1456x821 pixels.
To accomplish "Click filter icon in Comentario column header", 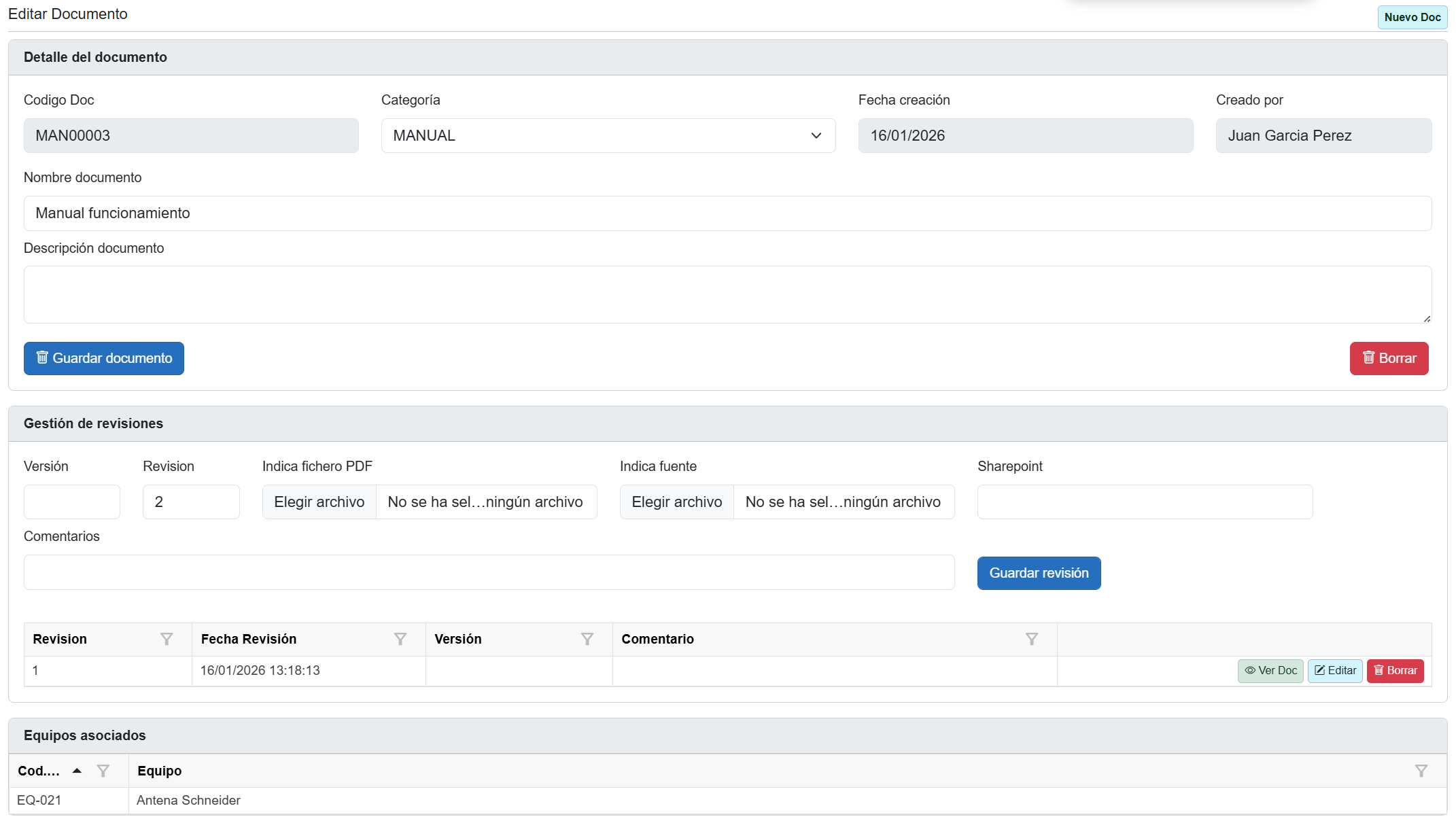I will (1032, 639).
